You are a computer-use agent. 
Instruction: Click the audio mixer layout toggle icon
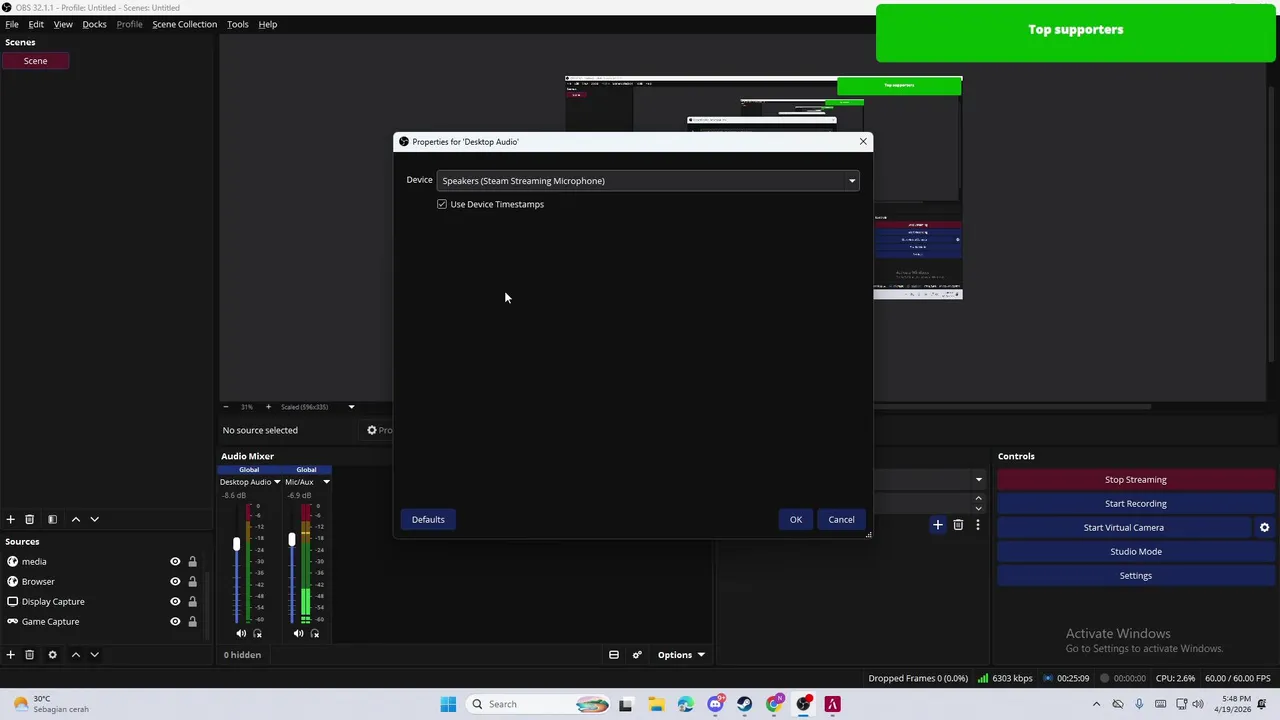coord(614,655)
